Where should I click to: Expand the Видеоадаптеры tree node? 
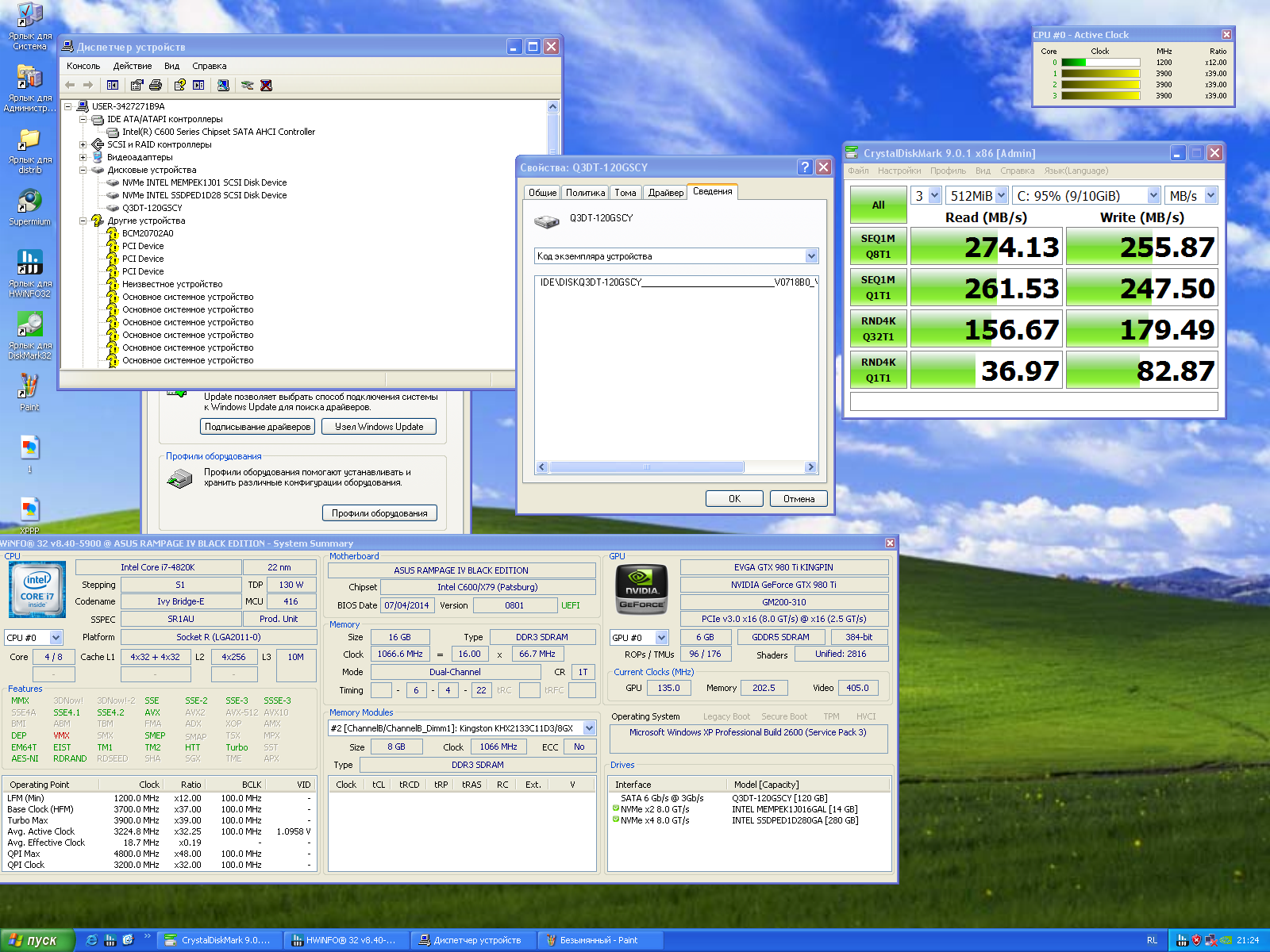(x=83, y=157)
